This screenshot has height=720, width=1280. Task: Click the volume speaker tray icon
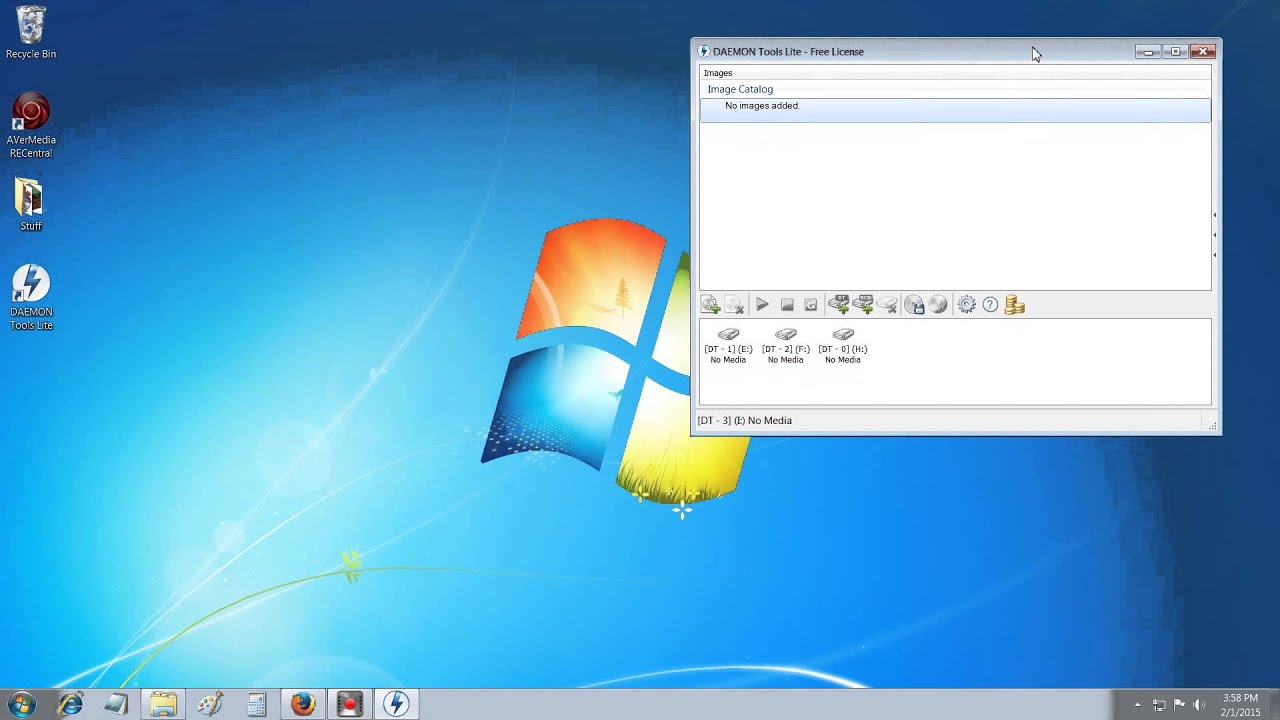point(1200,705)
